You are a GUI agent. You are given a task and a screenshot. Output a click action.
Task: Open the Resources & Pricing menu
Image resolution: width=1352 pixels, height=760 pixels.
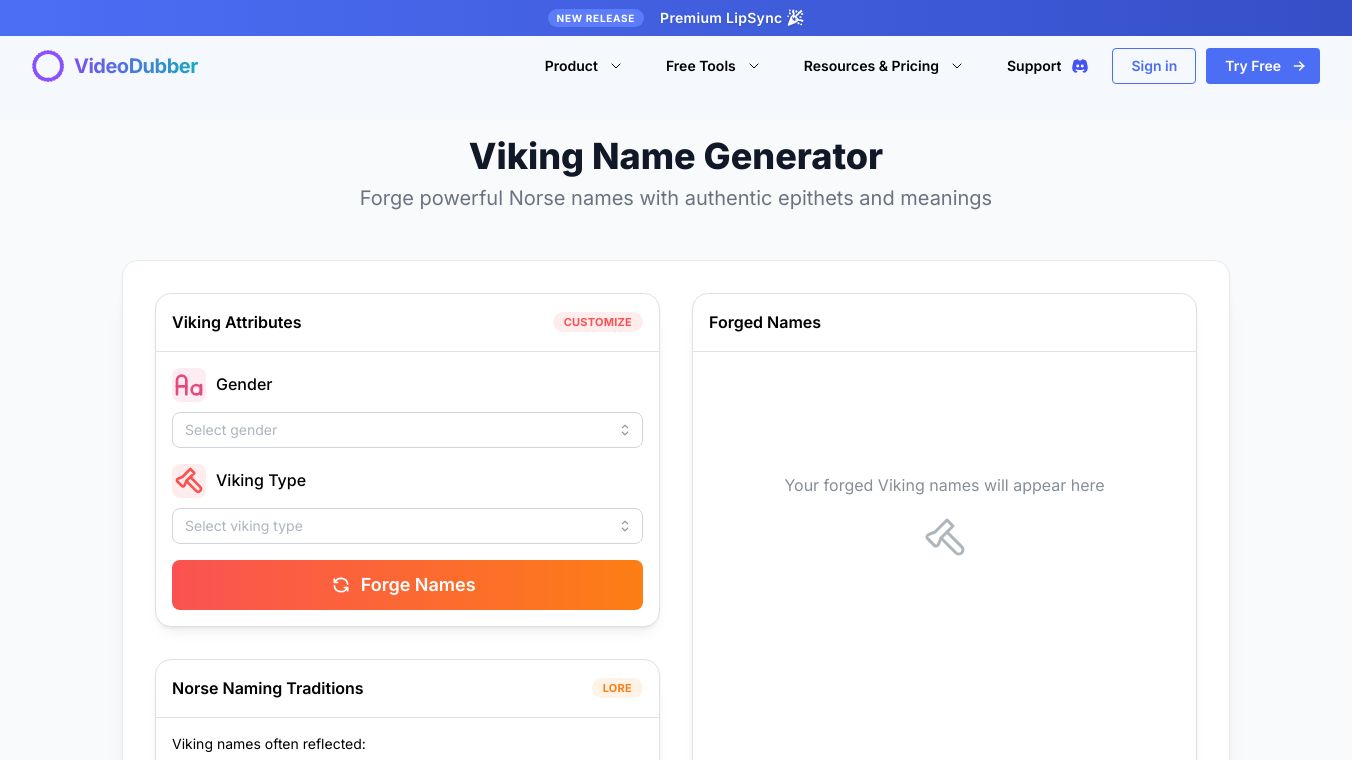click(882, 66)
